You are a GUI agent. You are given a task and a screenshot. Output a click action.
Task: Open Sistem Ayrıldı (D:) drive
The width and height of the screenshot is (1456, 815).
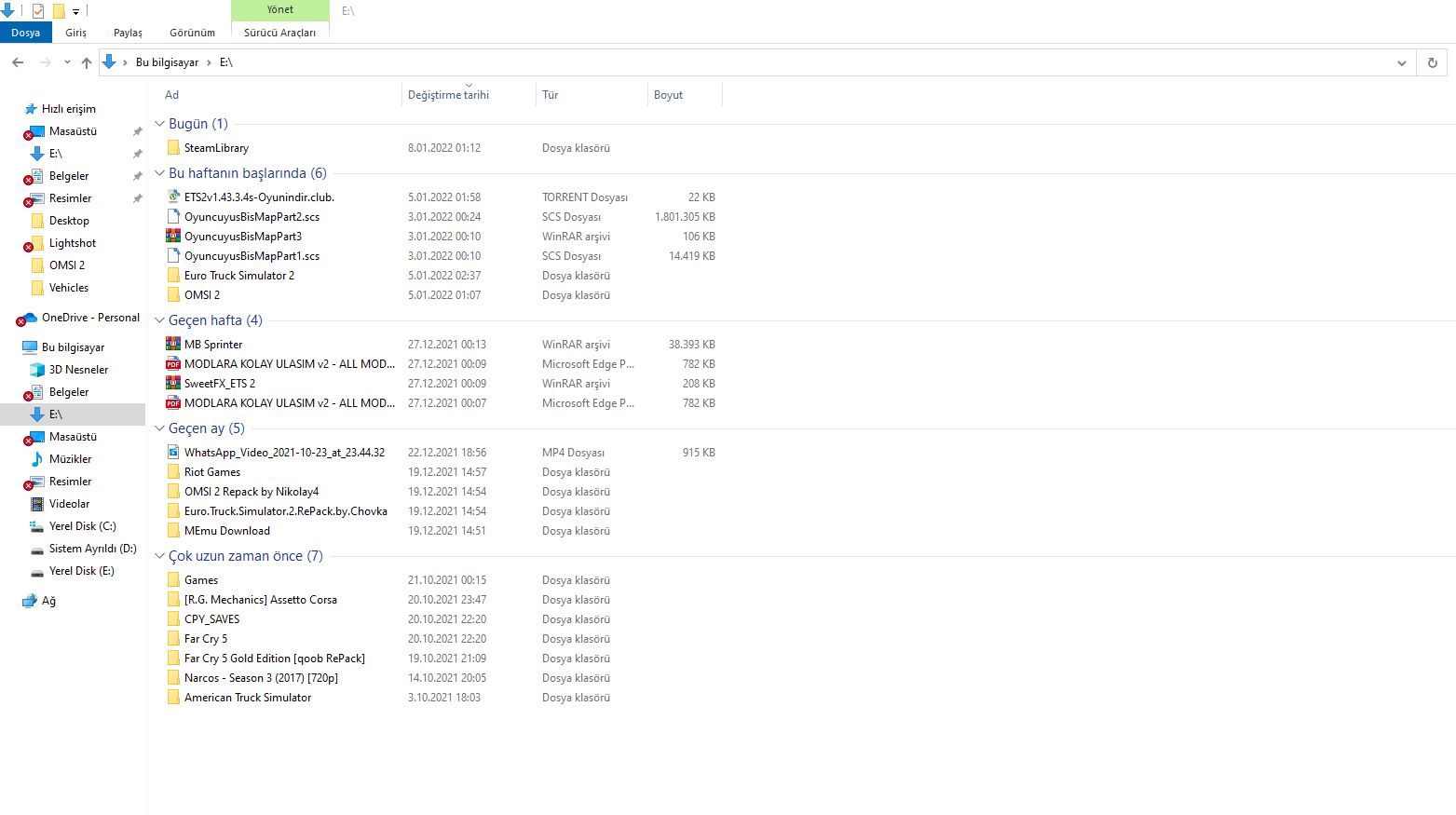tap(92, 549)
